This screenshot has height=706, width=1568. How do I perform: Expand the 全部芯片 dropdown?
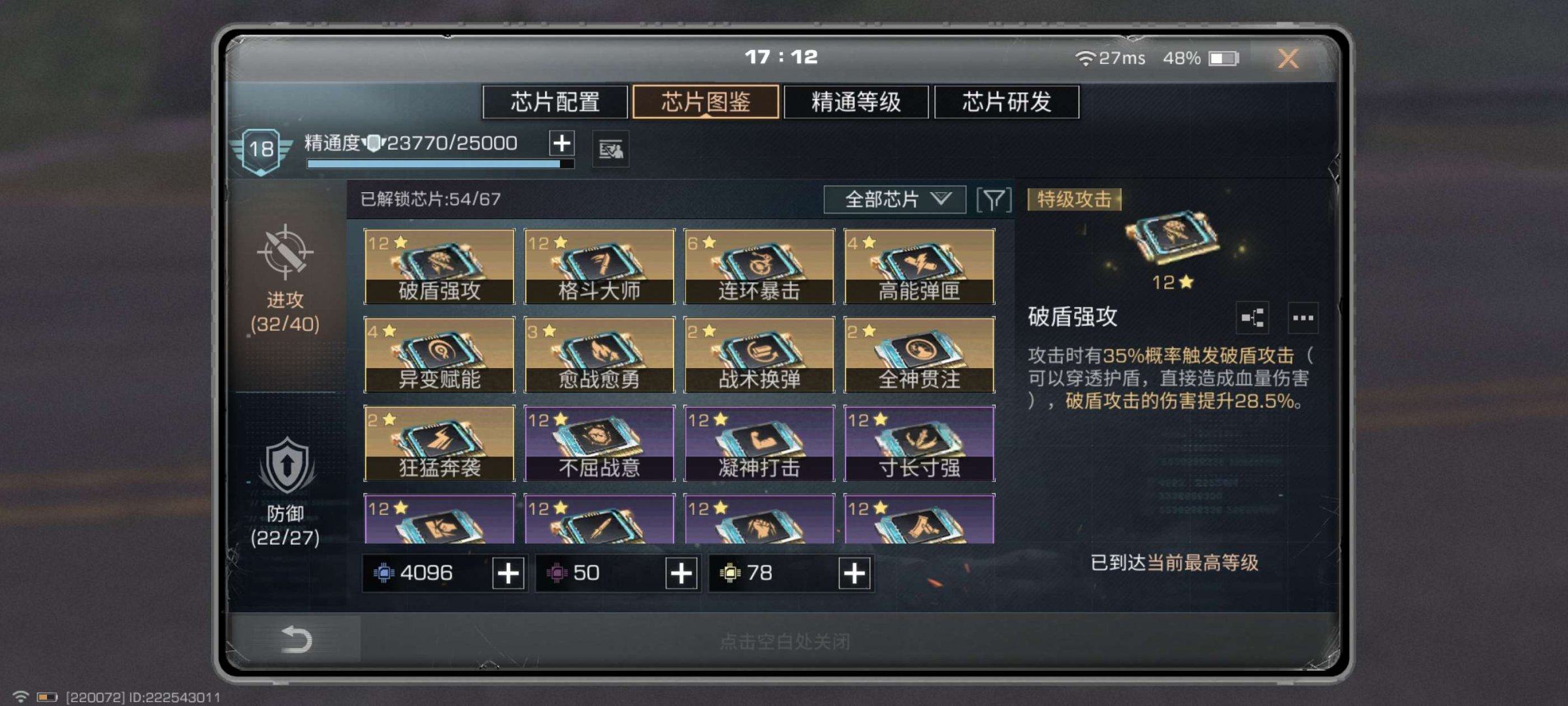tap(894, 199)
